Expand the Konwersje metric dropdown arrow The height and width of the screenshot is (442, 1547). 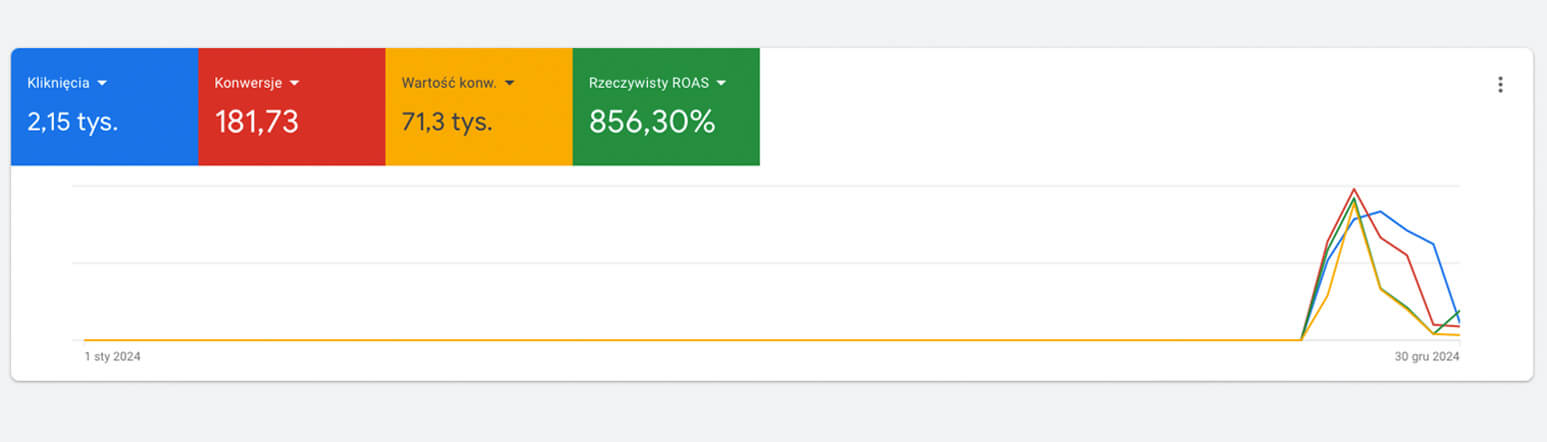point(294,83)
